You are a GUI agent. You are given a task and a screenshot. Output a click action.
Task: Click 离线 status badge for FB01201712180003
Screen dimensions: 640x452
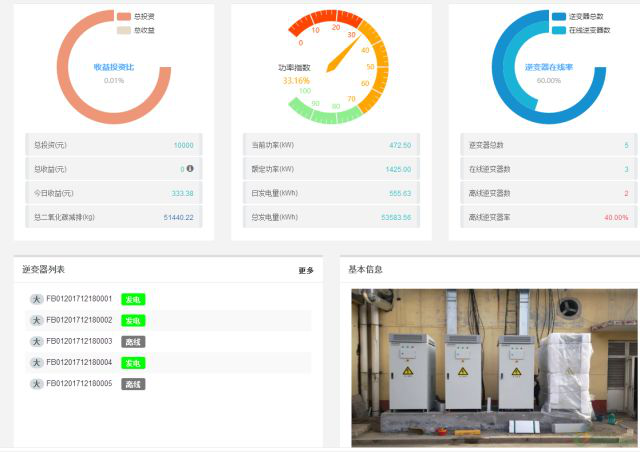(133, 342)
